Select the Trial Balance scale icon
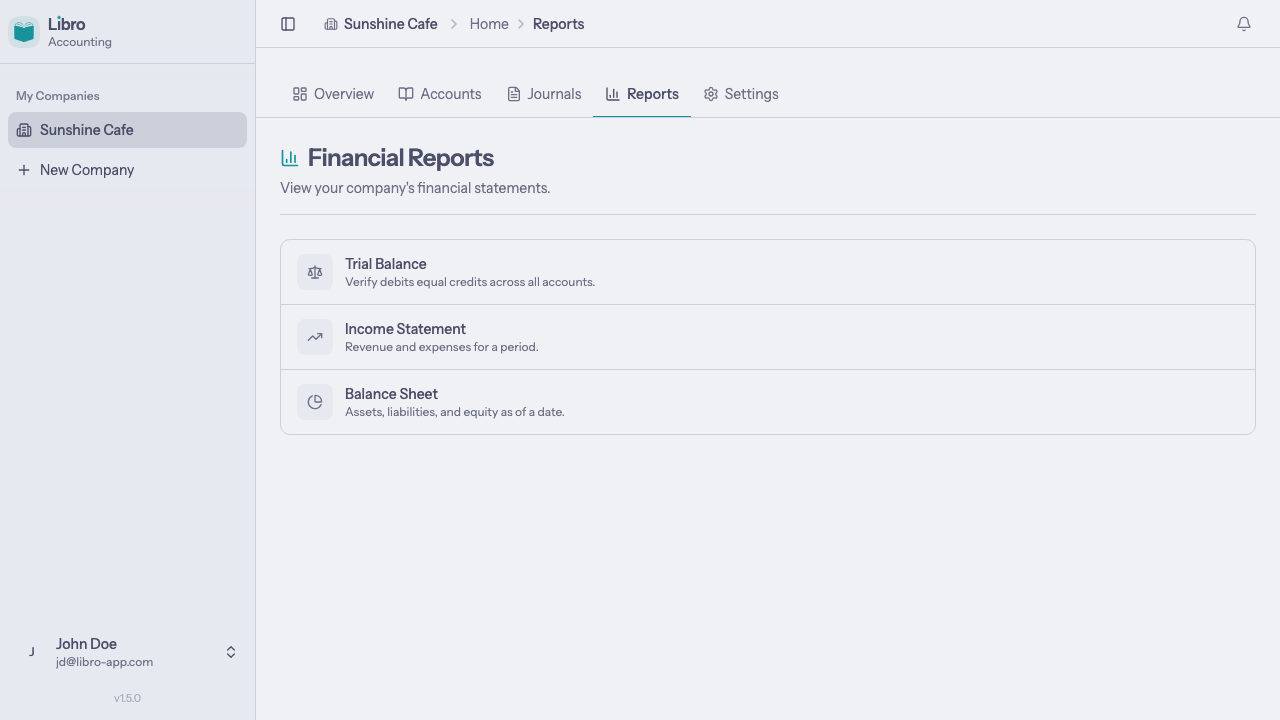Viewport: 1280px width, 720px height. click(314, 271)
